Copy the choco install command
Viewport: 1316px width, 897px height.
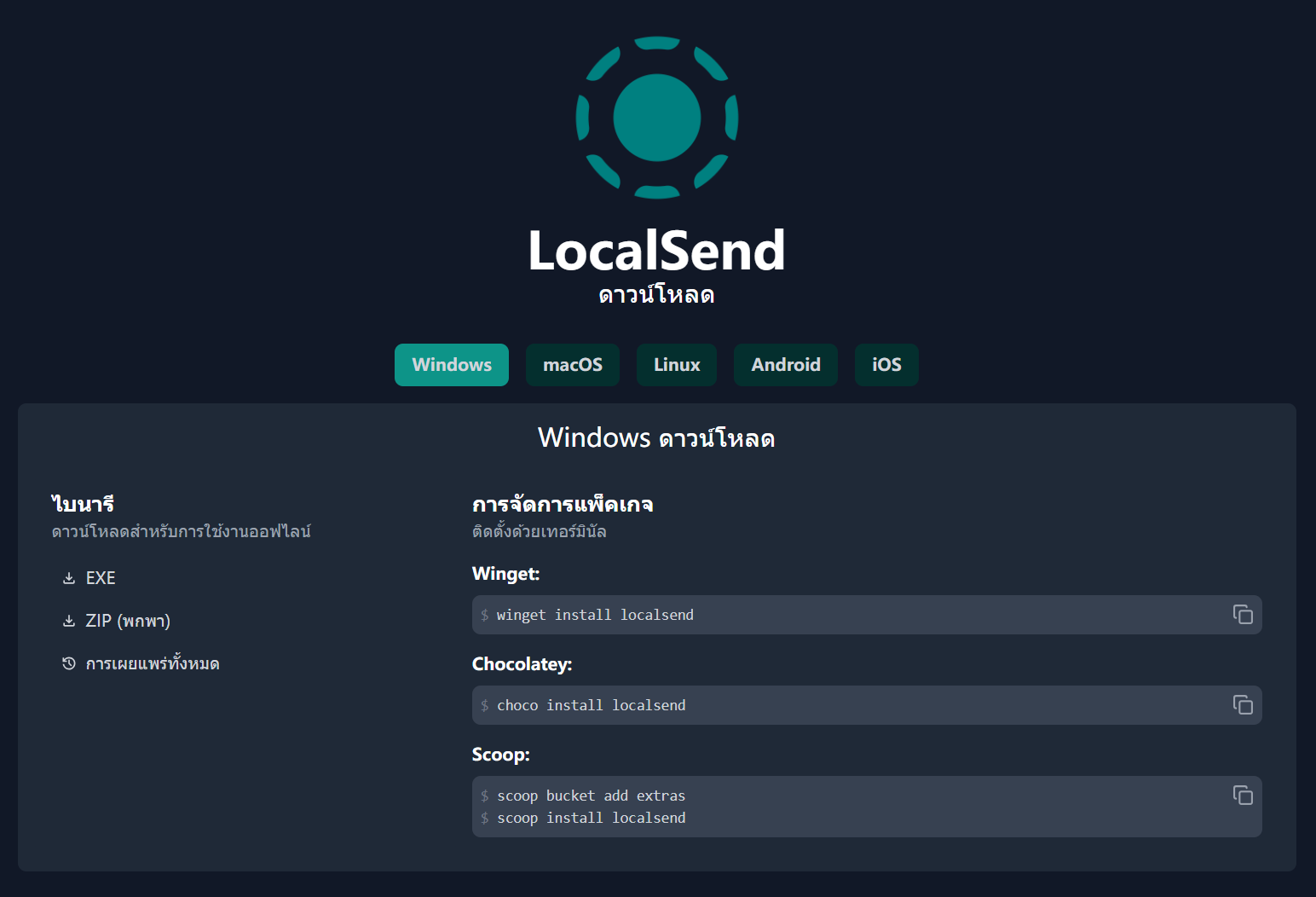point(1242,705)
